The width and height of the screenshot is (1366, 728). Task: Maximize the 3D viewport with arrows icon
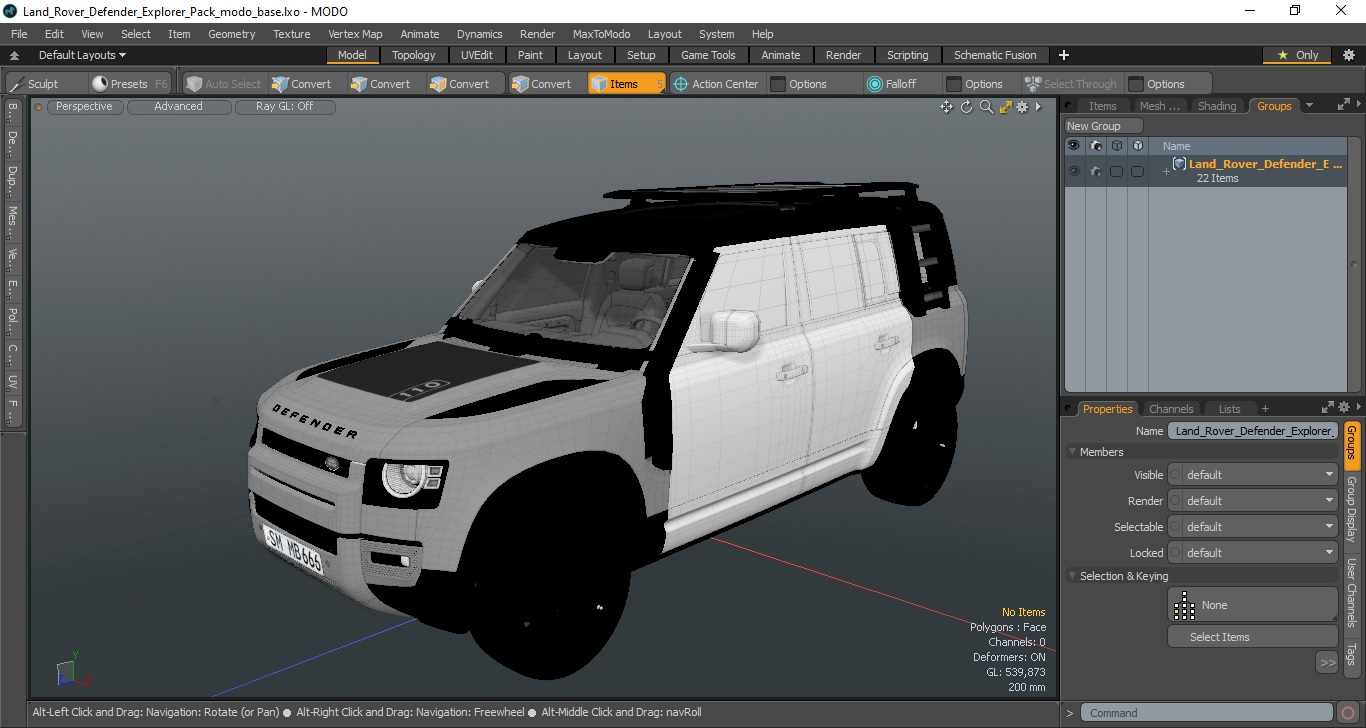point(1005,107)
